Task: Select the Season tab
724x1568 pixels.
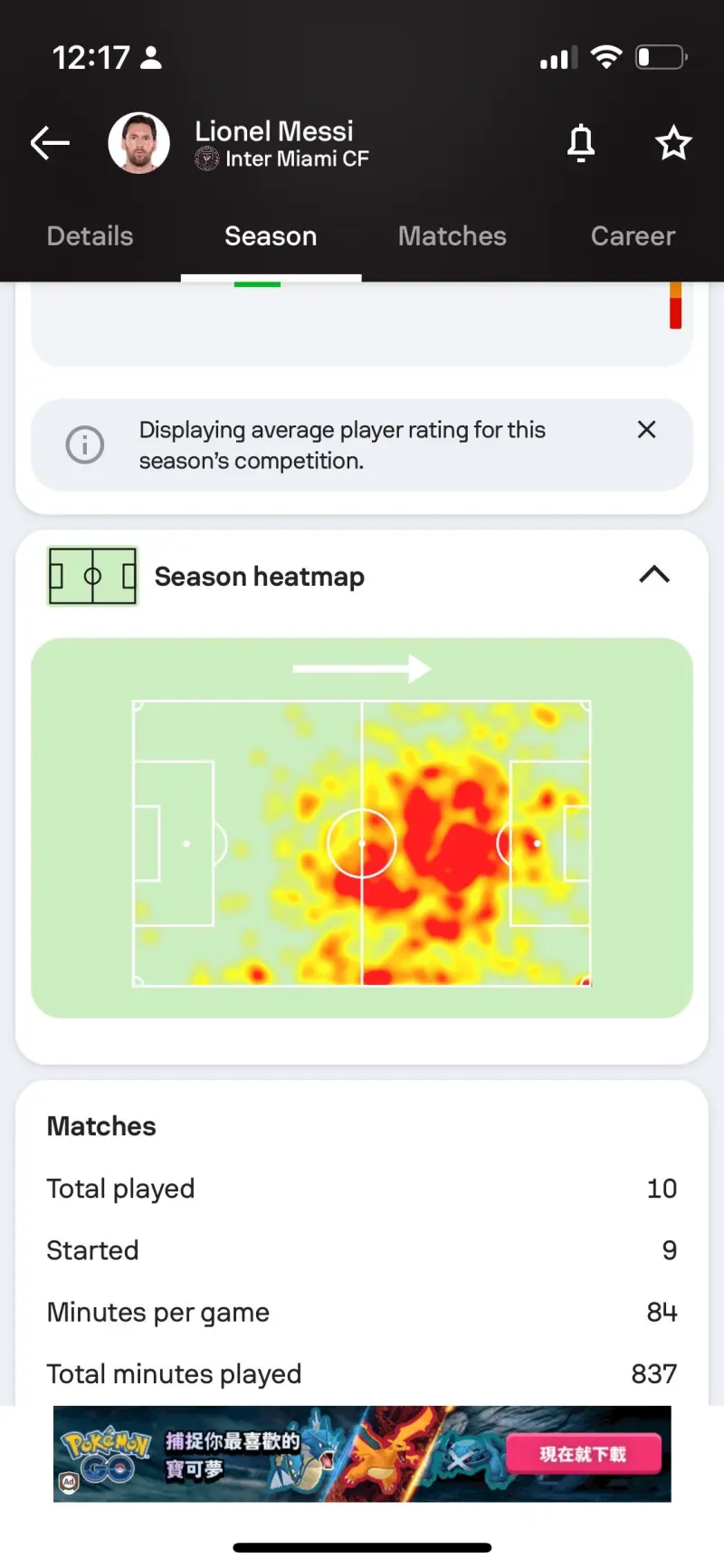Action: pyautogui.click(x=271, y=236)
